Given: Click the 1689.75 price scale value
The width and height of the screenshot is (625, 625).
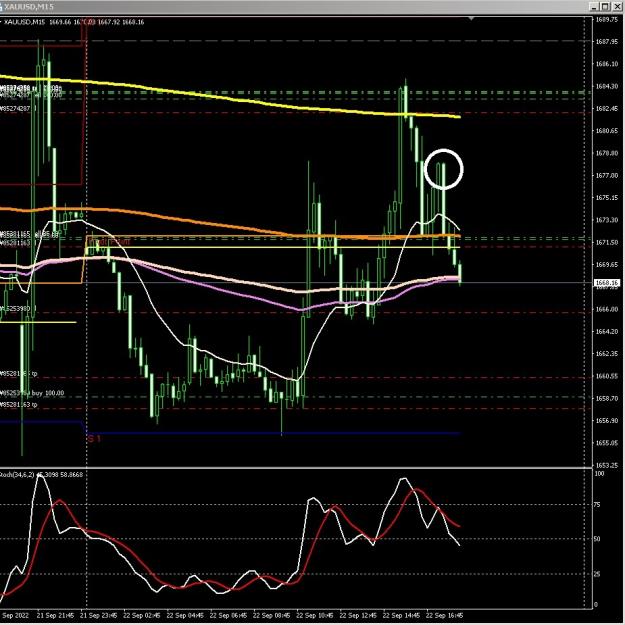Looking at the screenshot, I should pos(607,19).
